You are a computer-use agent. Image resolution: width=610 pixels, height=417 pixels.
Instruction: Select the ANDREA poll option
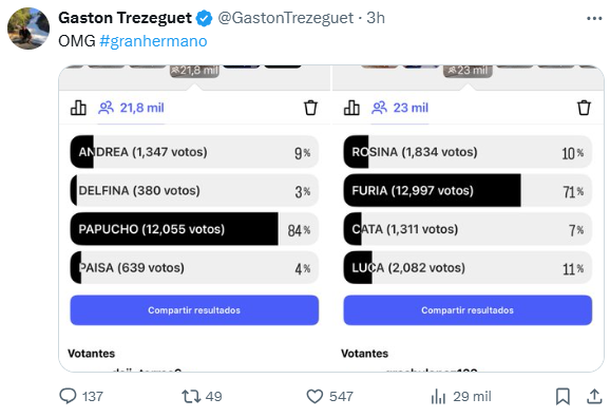(194, 152)
